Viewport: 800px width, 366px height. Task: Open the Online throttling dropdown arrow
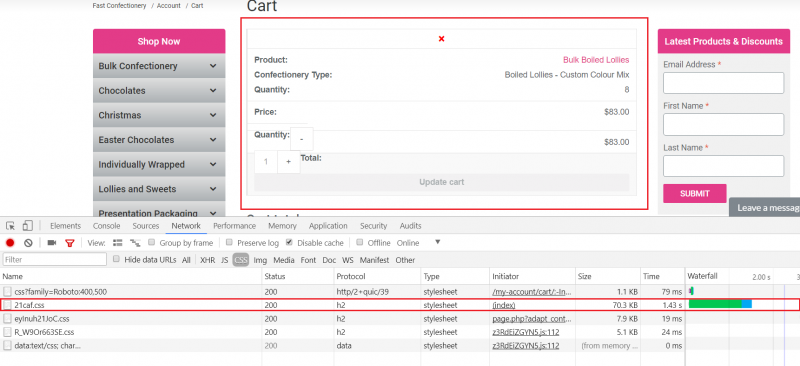click(x=437, y=242)
